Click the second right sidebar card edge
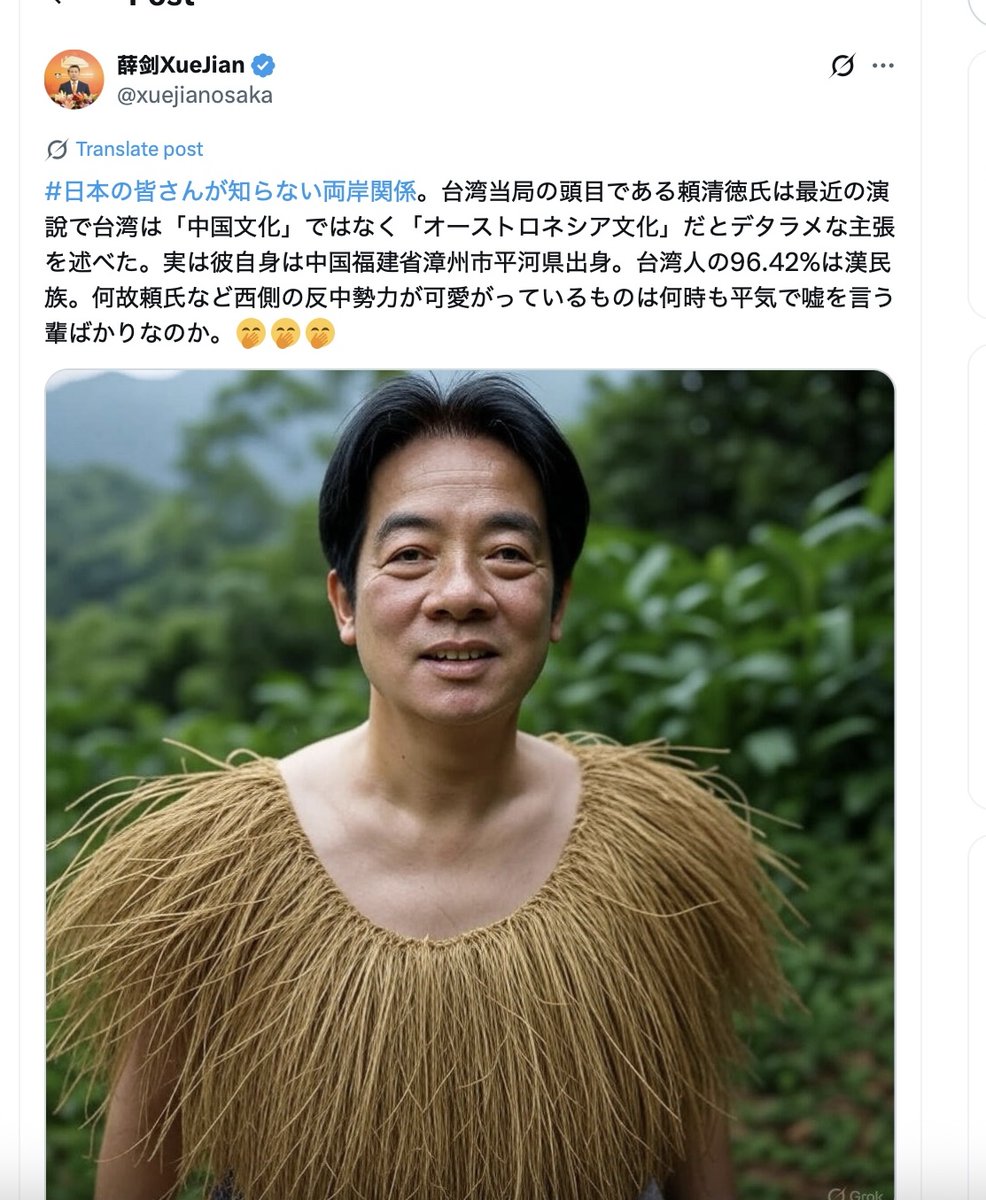The image size is (986, 1200). click(977, 580)
